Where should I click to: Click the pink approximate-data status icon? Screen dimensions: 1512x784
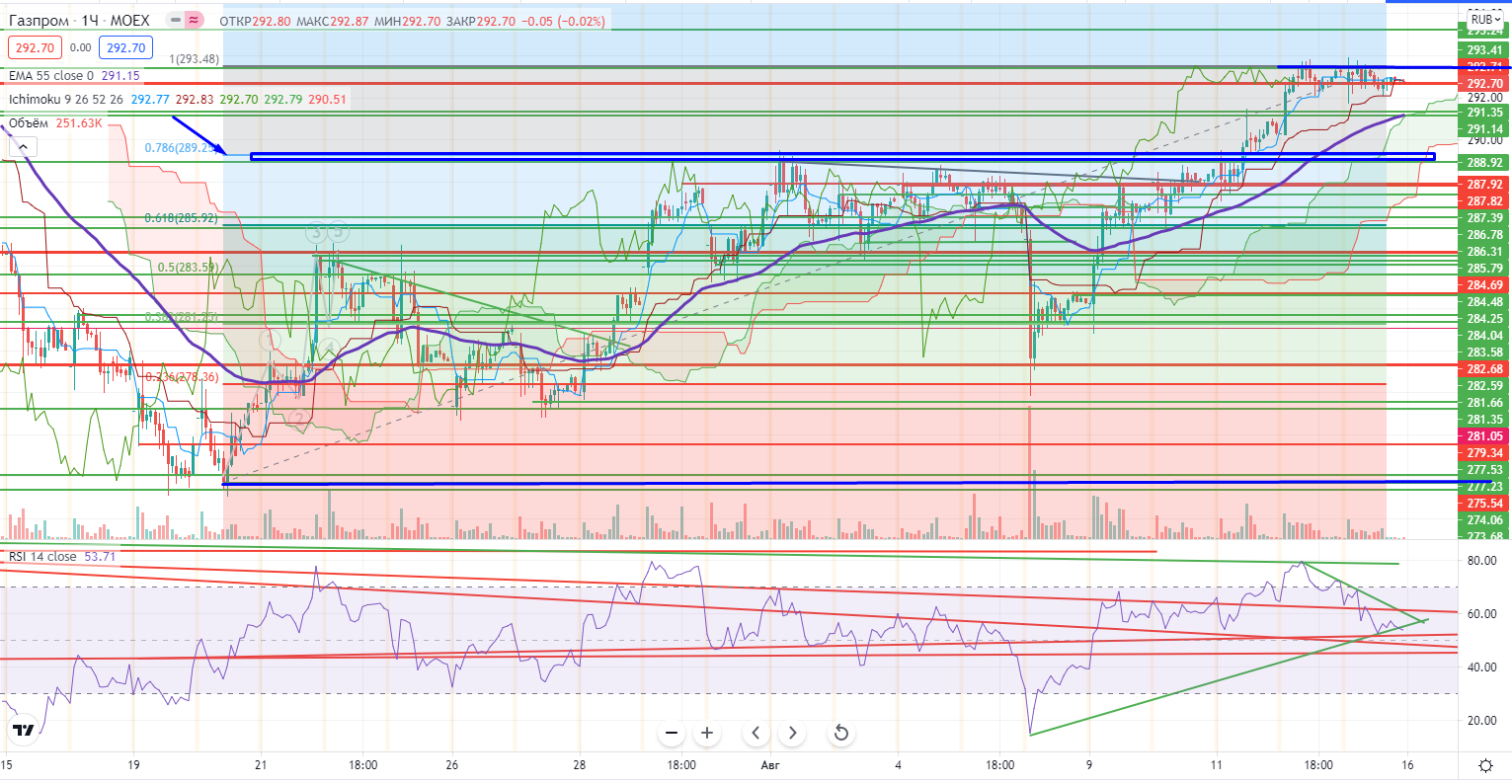[x=195, y=20]
